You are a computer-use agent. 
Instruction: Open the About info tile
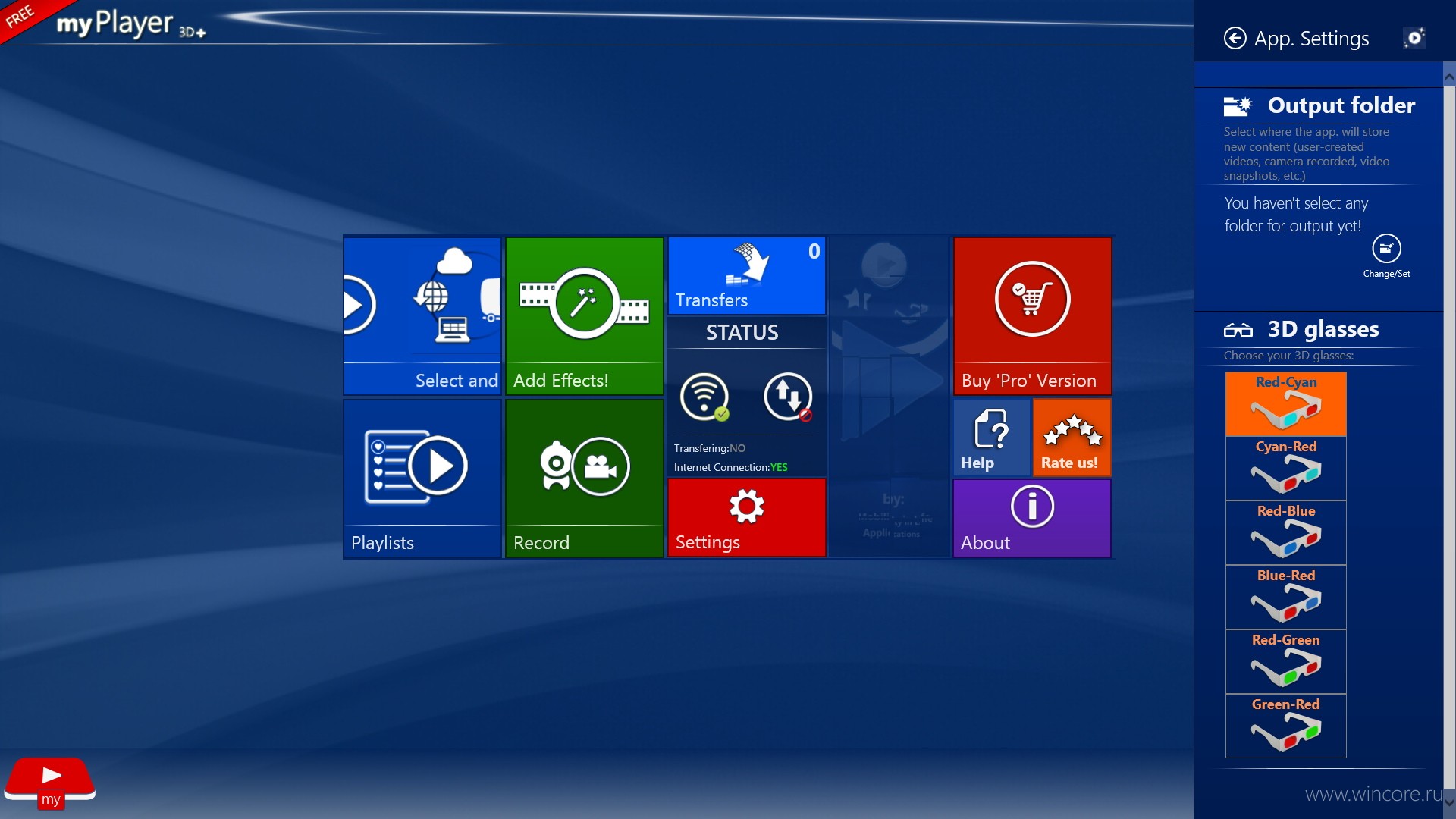(x=1032, y=518)
